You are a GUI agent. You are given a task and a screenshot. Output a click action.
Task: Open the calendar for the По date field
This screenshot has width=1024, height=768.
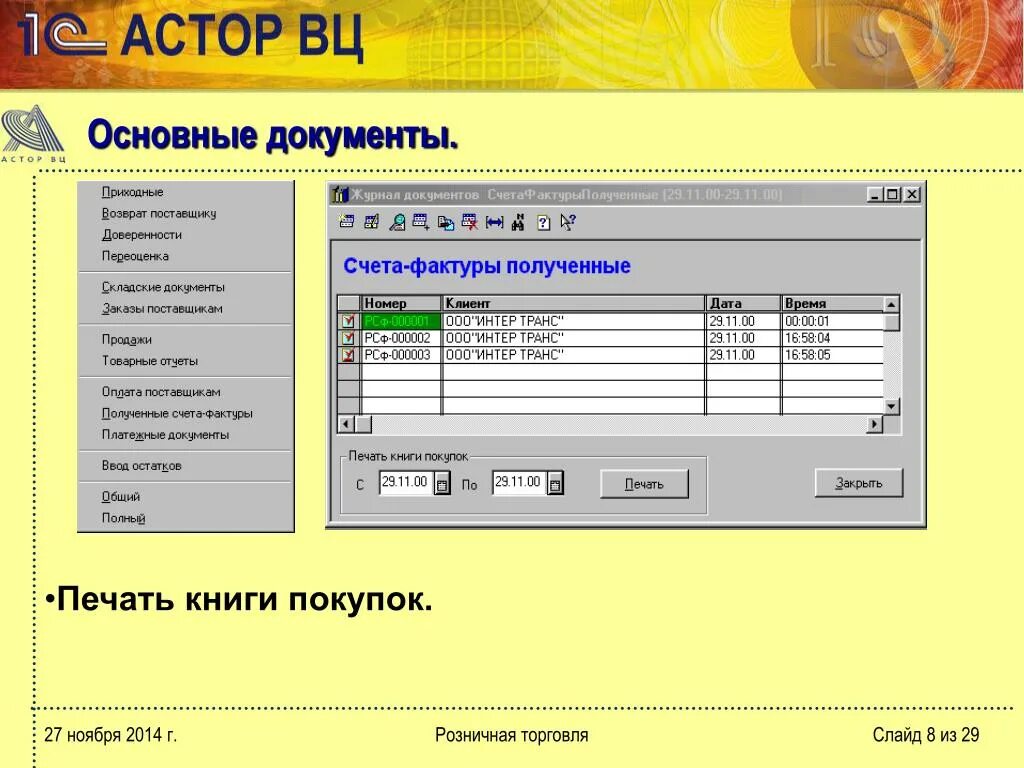click(x=556, y=482)
